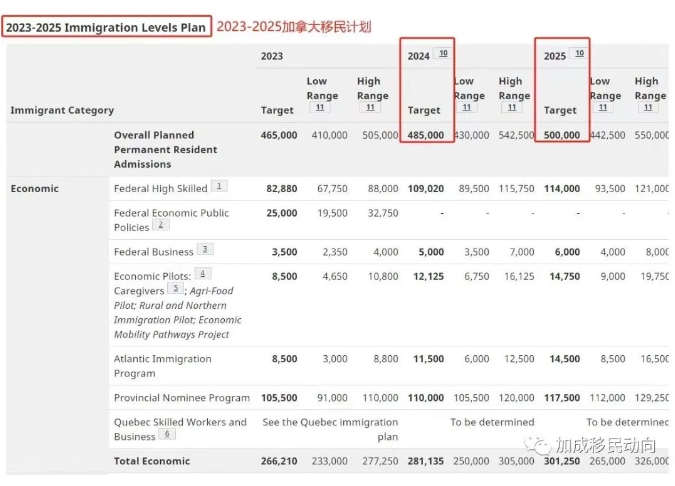Select the '2,350' Federal Business cell
The width and height of the screenshot is (675, 486).
point(335,252)
